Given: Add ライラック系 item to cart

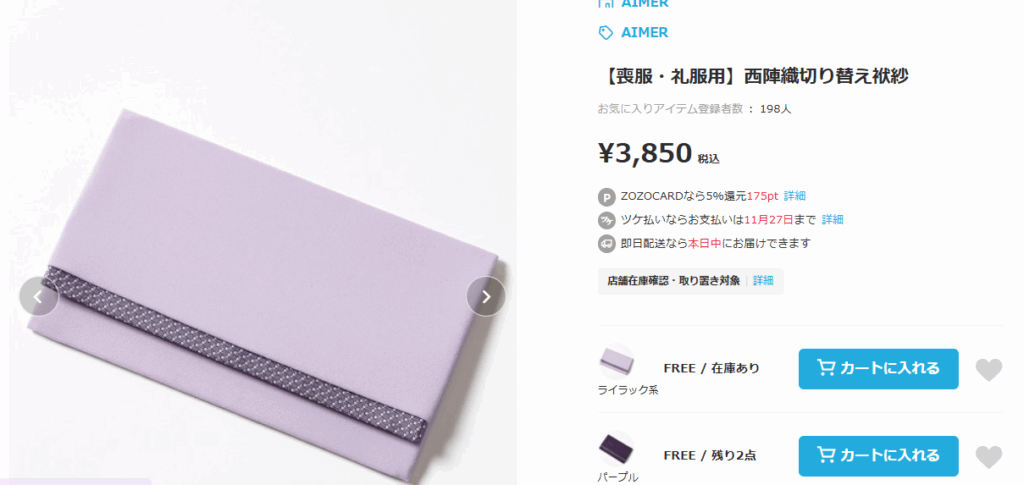Looking at the screenshot, I should pos(878,369).
